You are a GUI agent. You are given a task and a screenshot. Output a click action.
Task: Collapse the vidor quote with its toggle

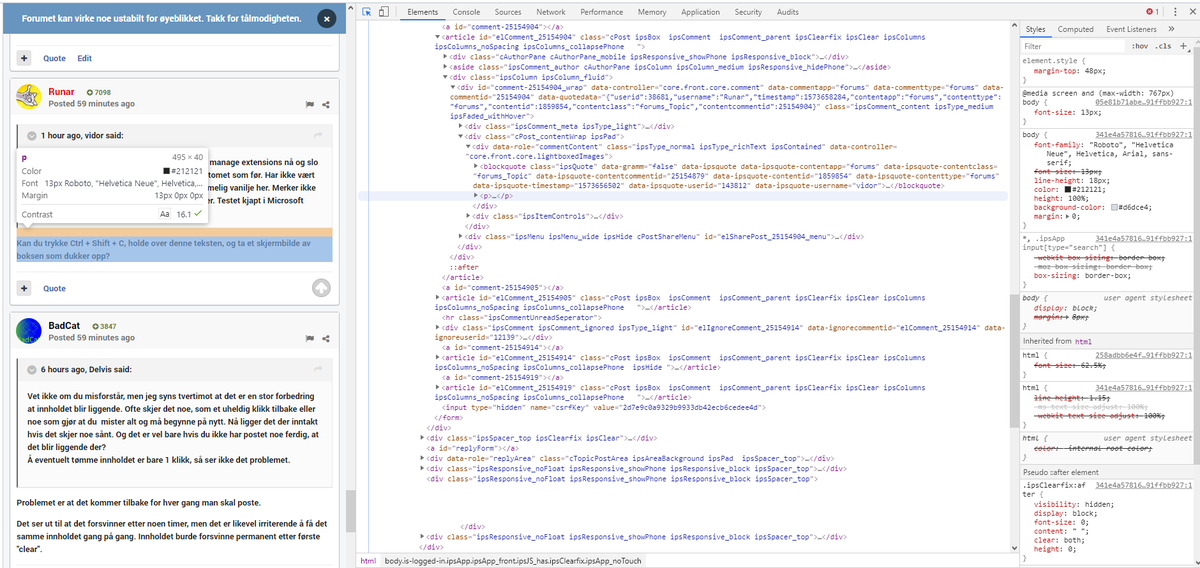(x=32, y=135)
